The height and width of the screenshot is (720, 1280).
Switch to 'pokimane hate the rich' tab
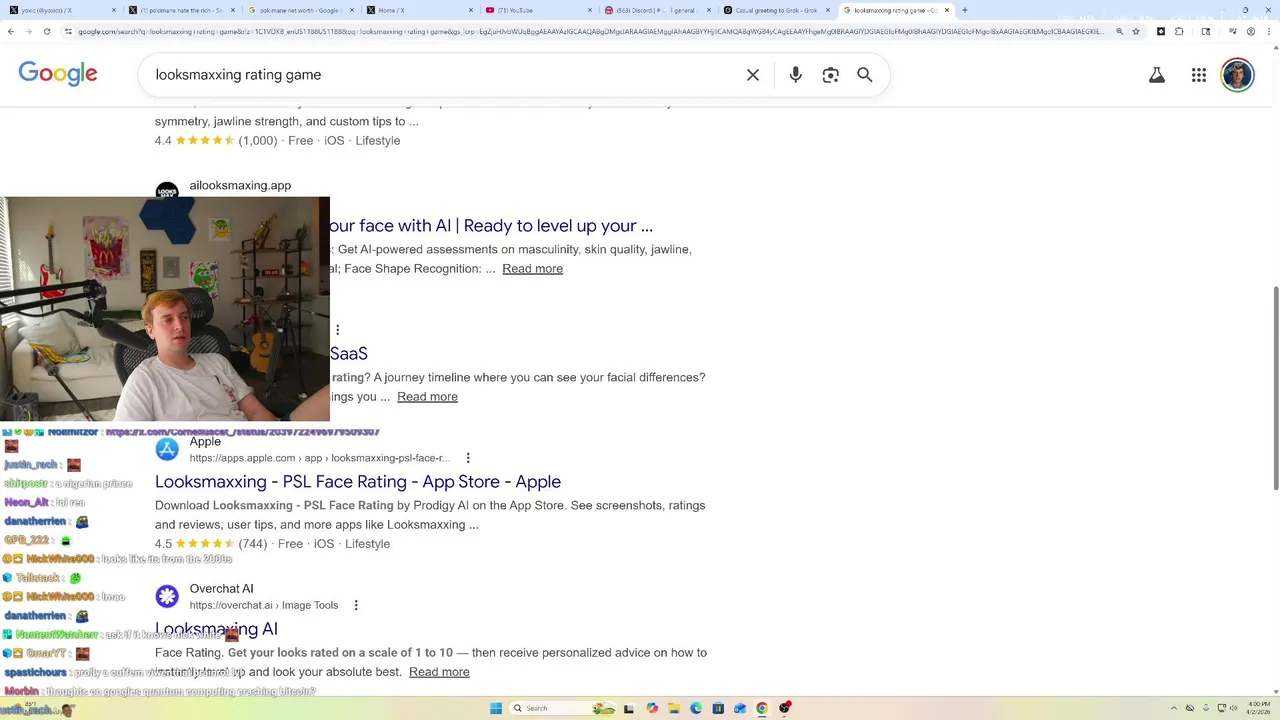coord(180,10)
